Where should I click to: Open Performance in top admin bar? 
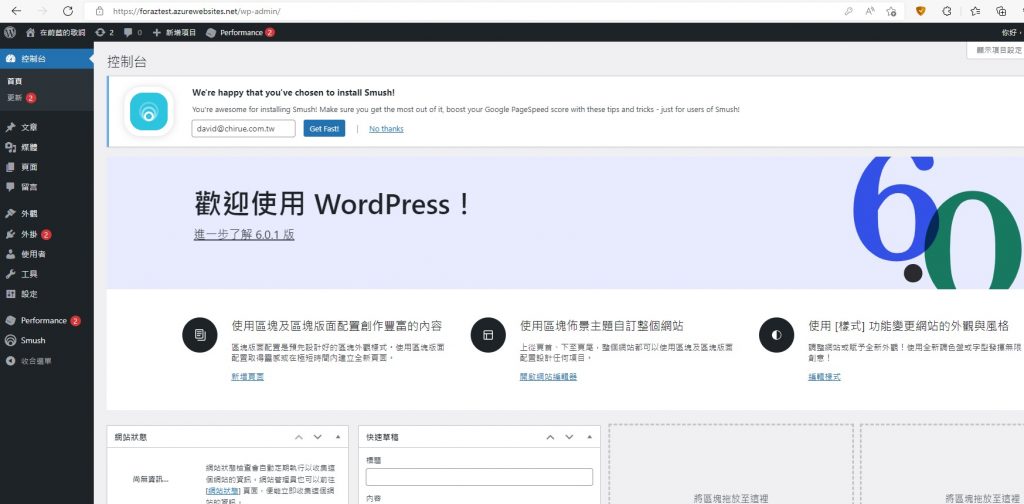point(240,32)
